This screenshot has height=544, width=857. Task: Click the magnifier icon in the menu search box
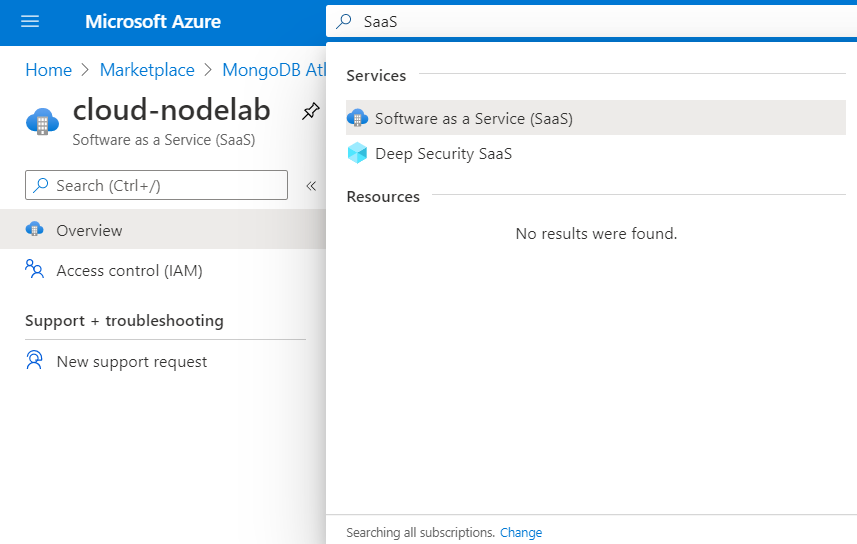click(40, 185)
